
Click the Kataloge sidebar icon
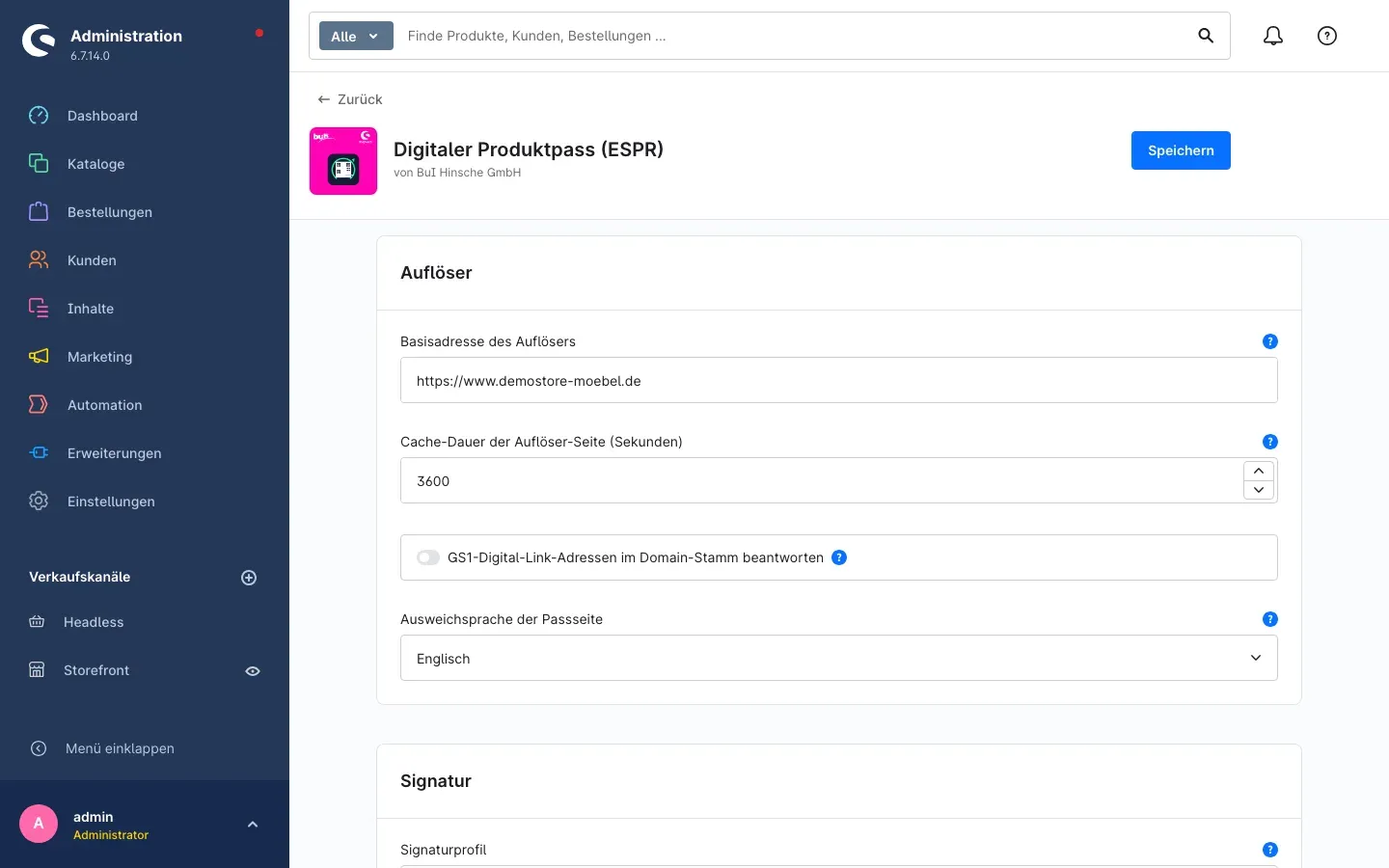[x=39, y=164]
